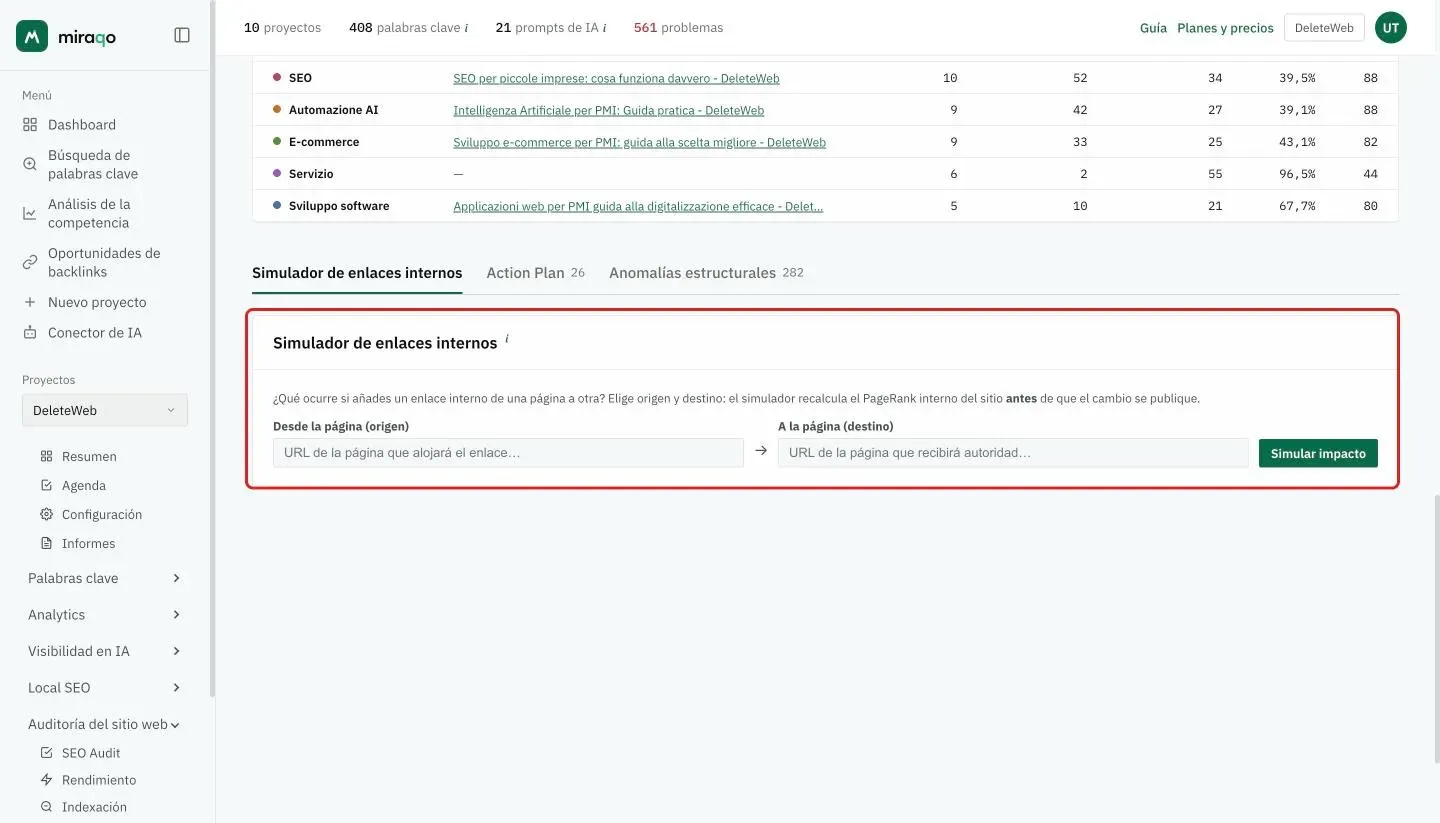The height and width of the screenshot is (823, 1440).
Task: Click the 561 problemas counter
Action: 678,28
